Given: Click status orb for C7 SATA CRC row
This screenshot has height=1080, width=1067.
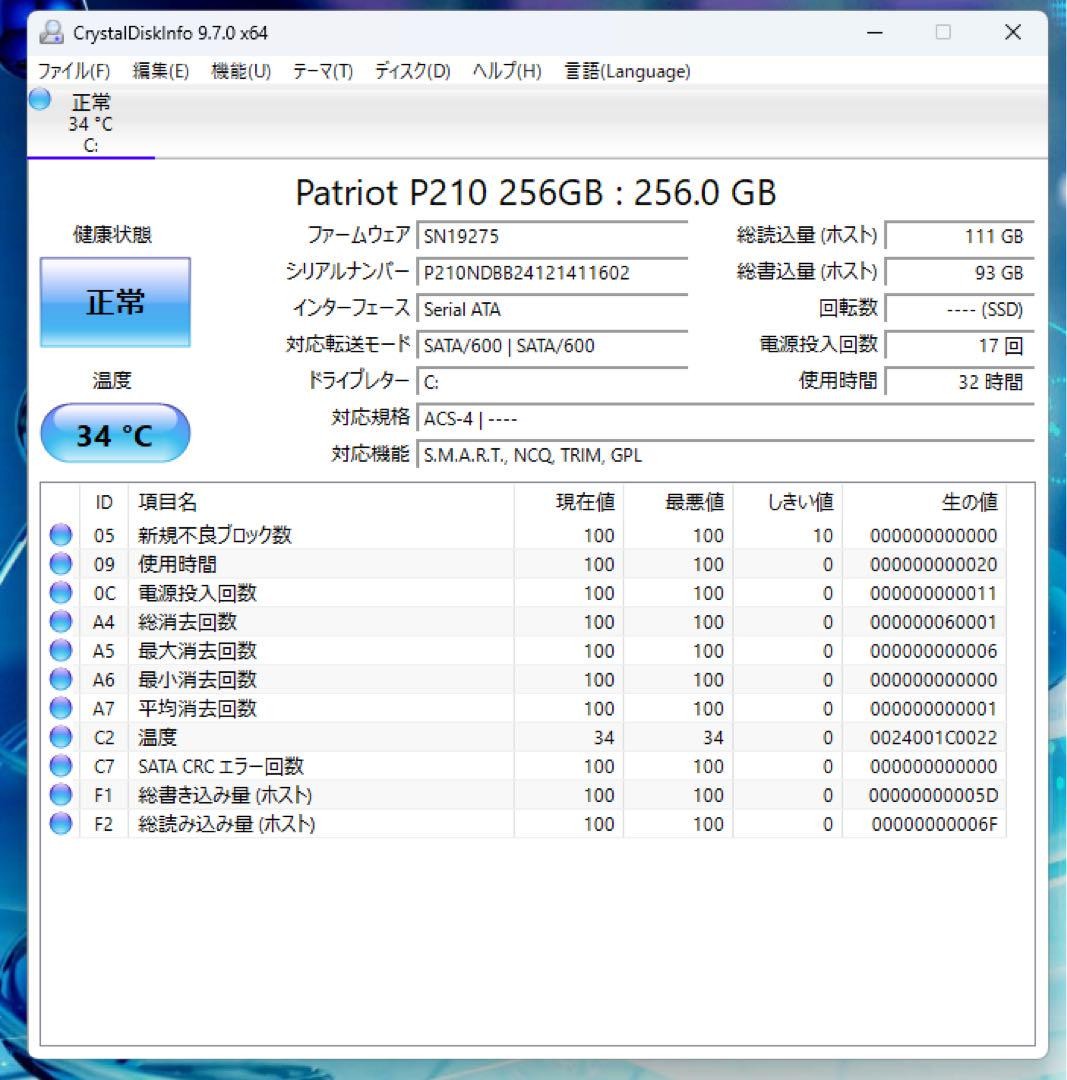Looking at the screenshot, I should point(61,766).
